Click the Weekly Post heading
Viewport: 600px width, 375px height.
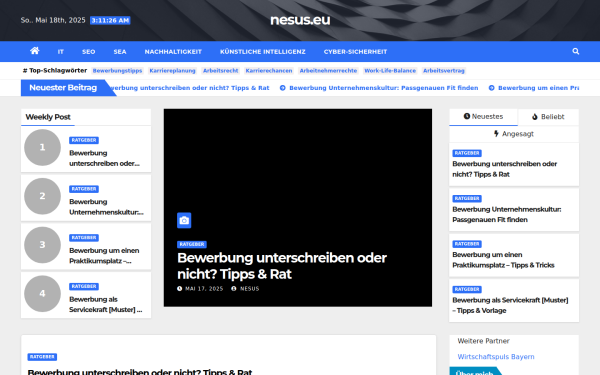click(48, 117)
